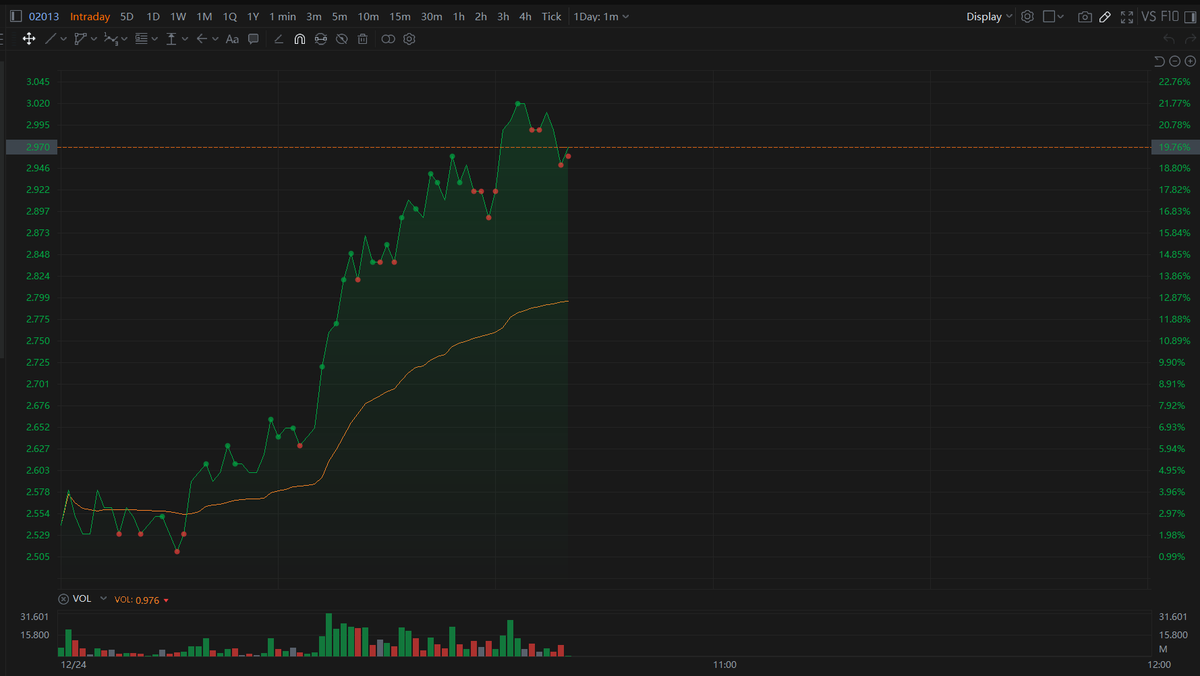The width and height of the screenshot is (1200, 676).
Task: Switch to the 1W timeframe tab
Action: pyautogui.click(x=178, y=16)
